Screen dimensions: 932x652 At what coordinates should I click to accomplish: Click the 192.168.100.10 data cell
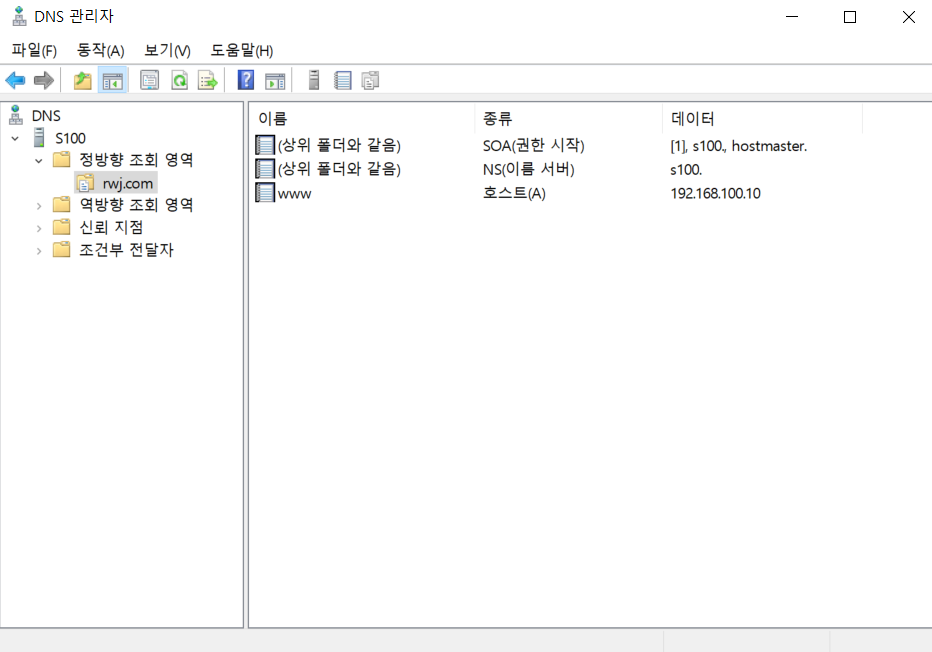point(715,193)
